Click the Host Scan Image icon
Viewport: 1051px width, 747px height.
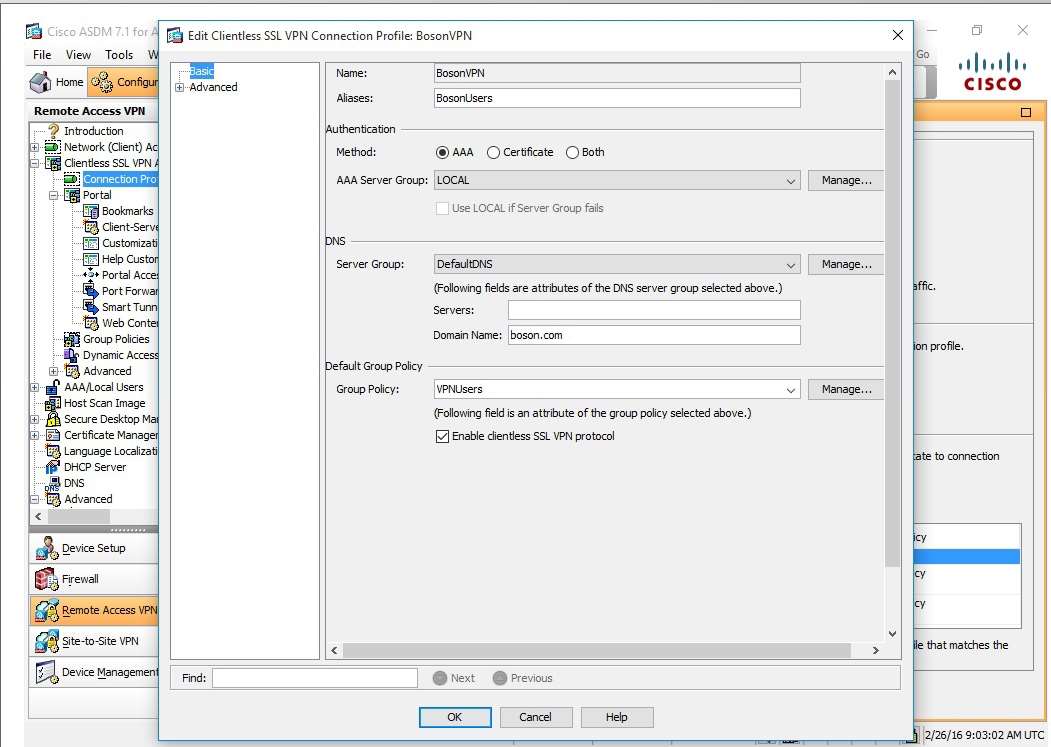(x=53, y=403)
